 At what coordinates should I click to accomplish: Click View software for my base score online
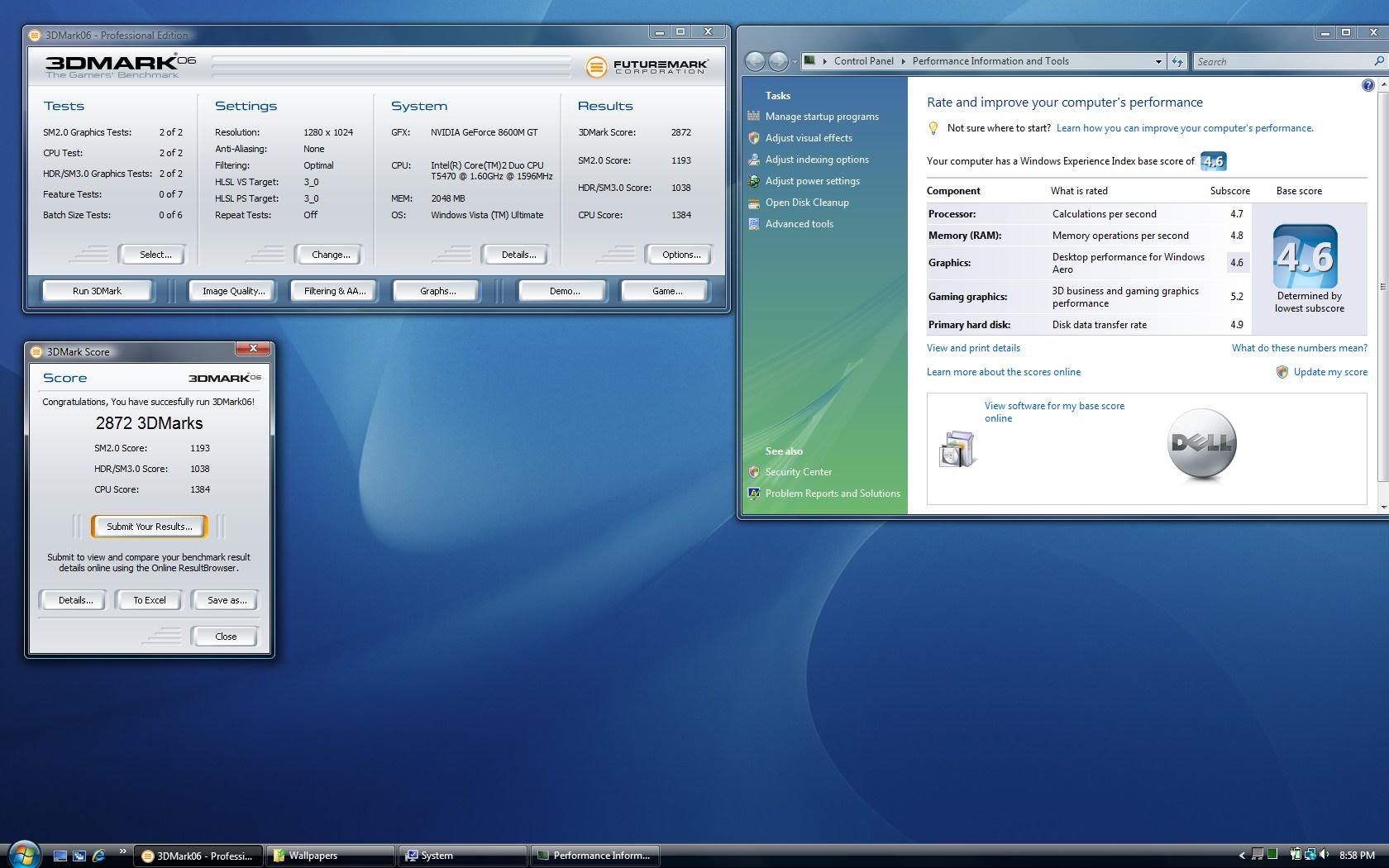(x=1054, y=412)
